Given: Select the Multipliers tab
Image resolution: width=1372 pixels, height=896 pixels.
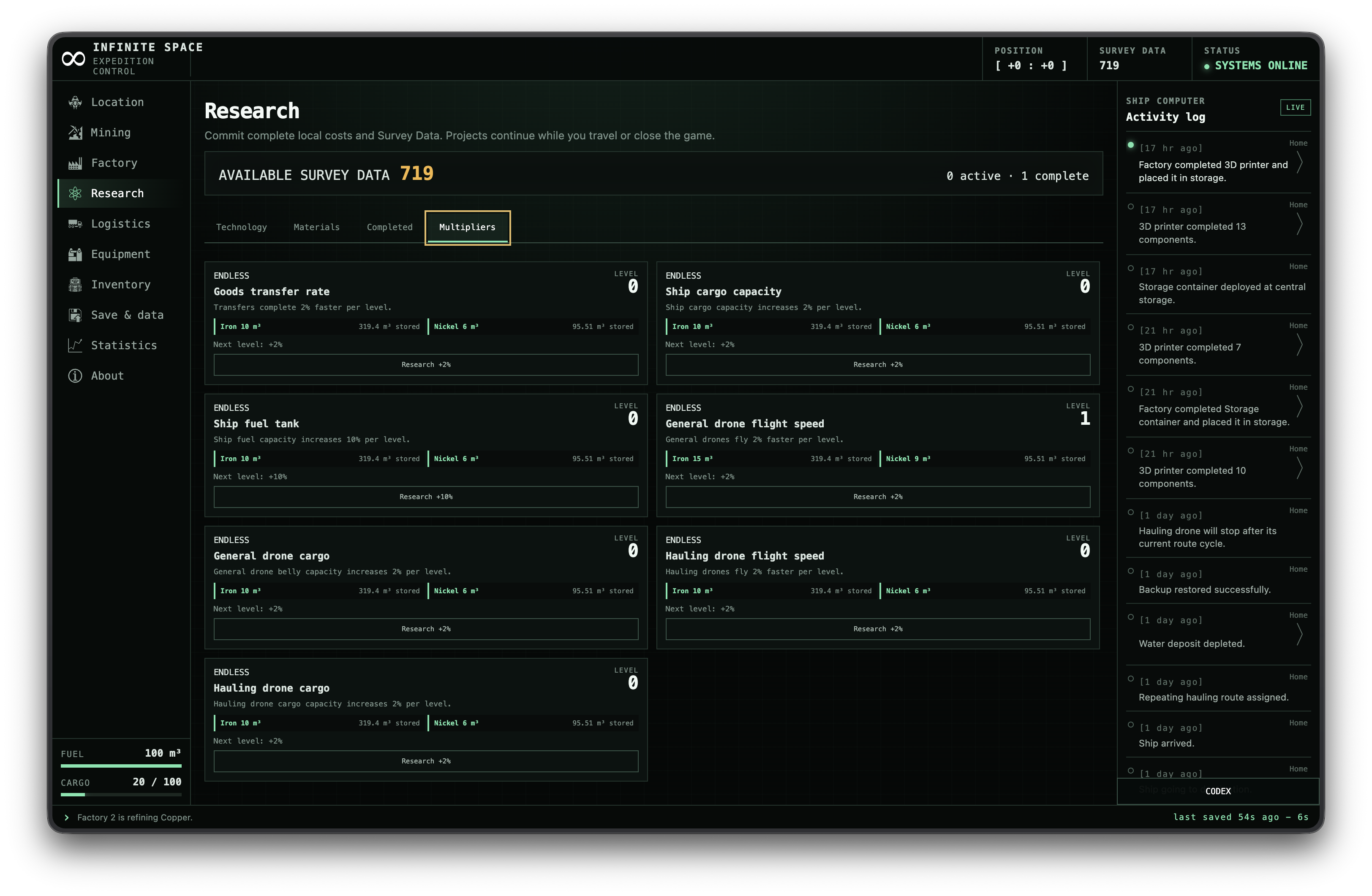Looking at the screenshot, I should tap(468, 227).
